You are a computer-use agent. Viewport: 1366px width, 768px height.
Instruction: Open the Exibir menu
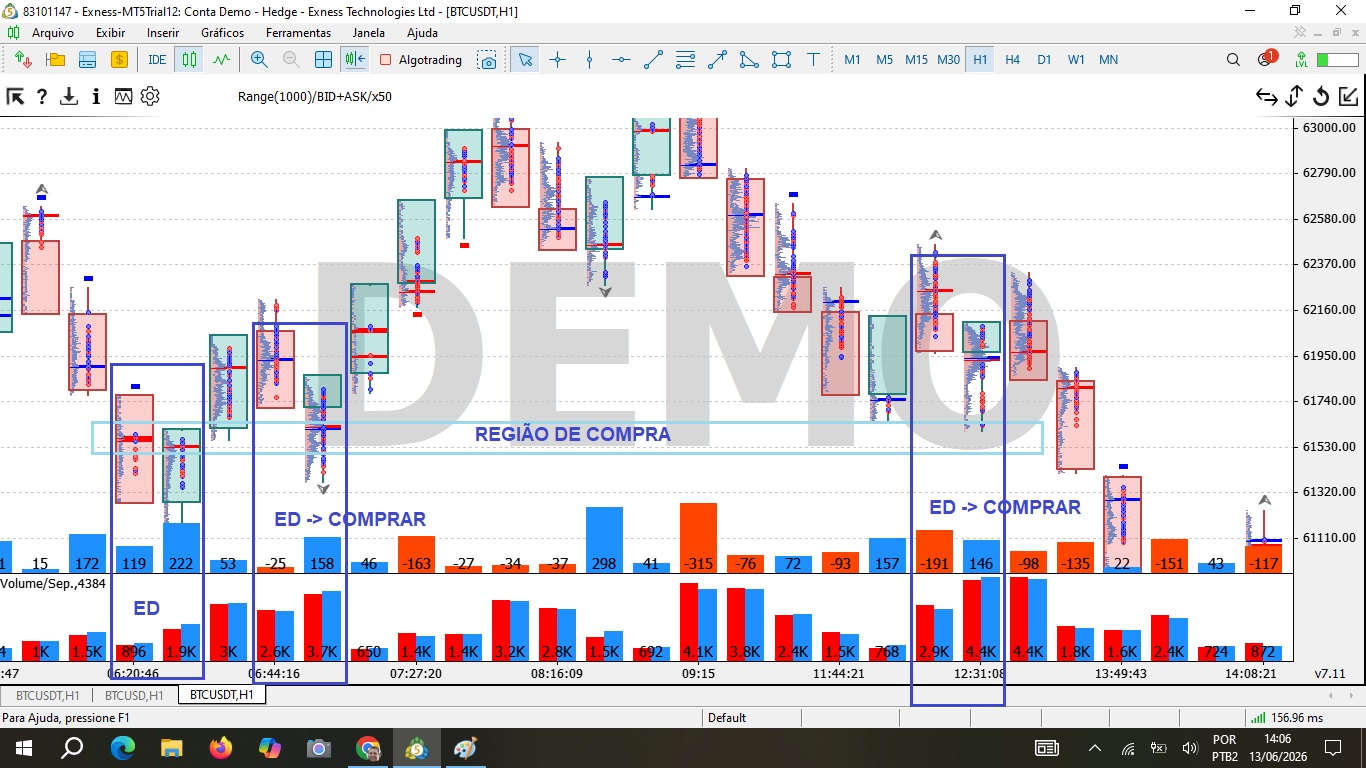[110, 33]
